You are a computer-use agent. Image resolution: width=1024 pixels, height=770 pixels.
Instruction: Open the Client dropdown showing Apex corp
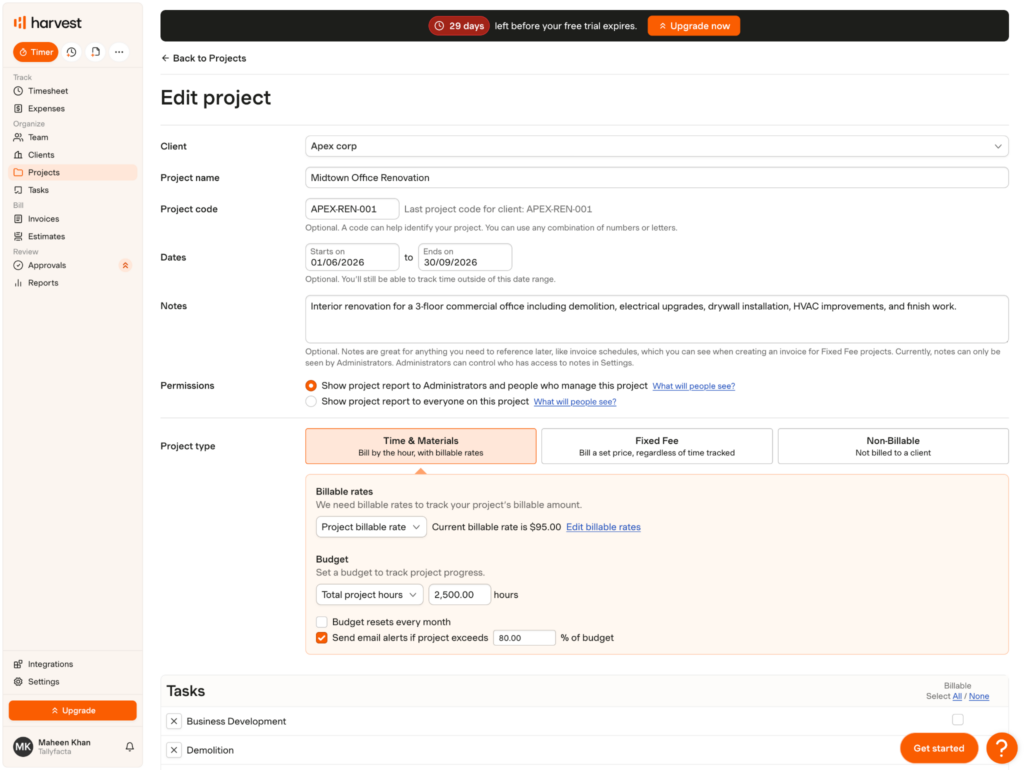[x=656, y=146]
